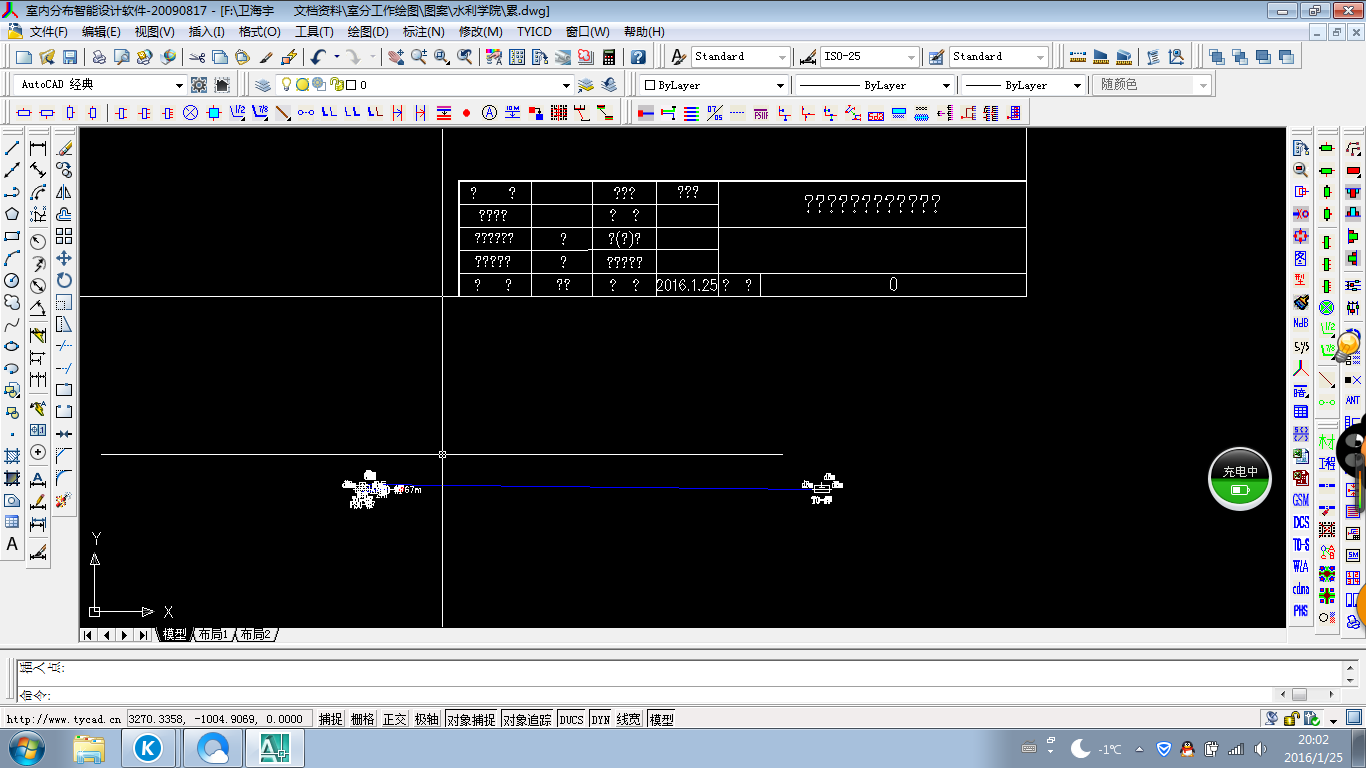This screenshot has width=1366, height=768.
Task: Open the layer list dropdown showing 0
Action: [x=566, y=86]
